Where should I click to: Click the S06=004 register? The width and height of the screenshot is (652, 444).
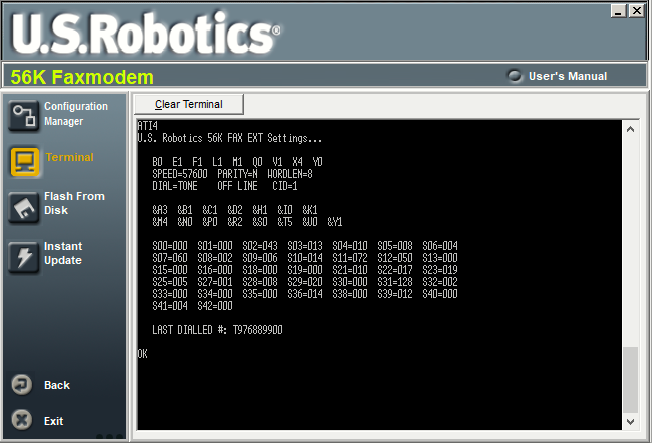pyautogui.click(x=440, y=246)
